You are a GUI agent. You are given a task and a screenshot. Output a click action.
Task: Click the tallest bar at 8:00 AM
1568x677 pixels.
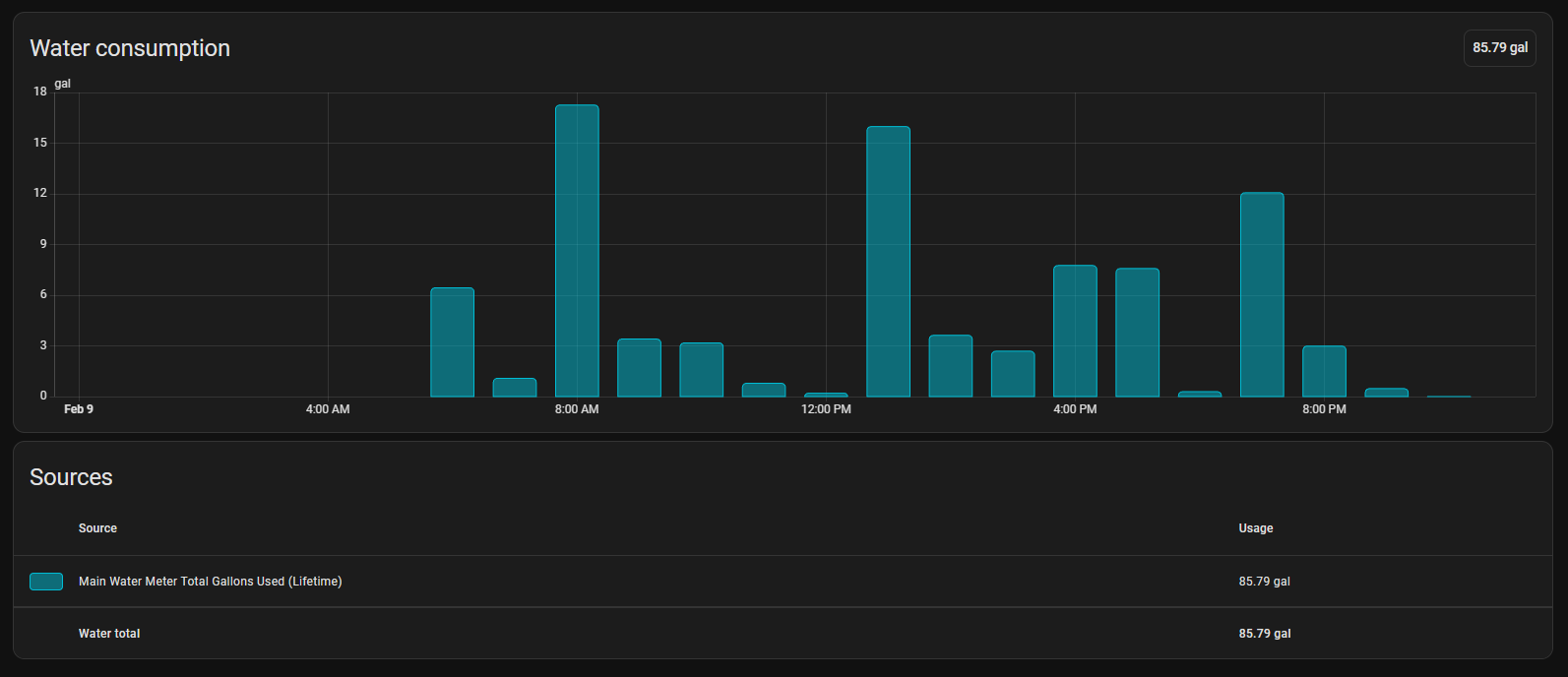[577, 251]
